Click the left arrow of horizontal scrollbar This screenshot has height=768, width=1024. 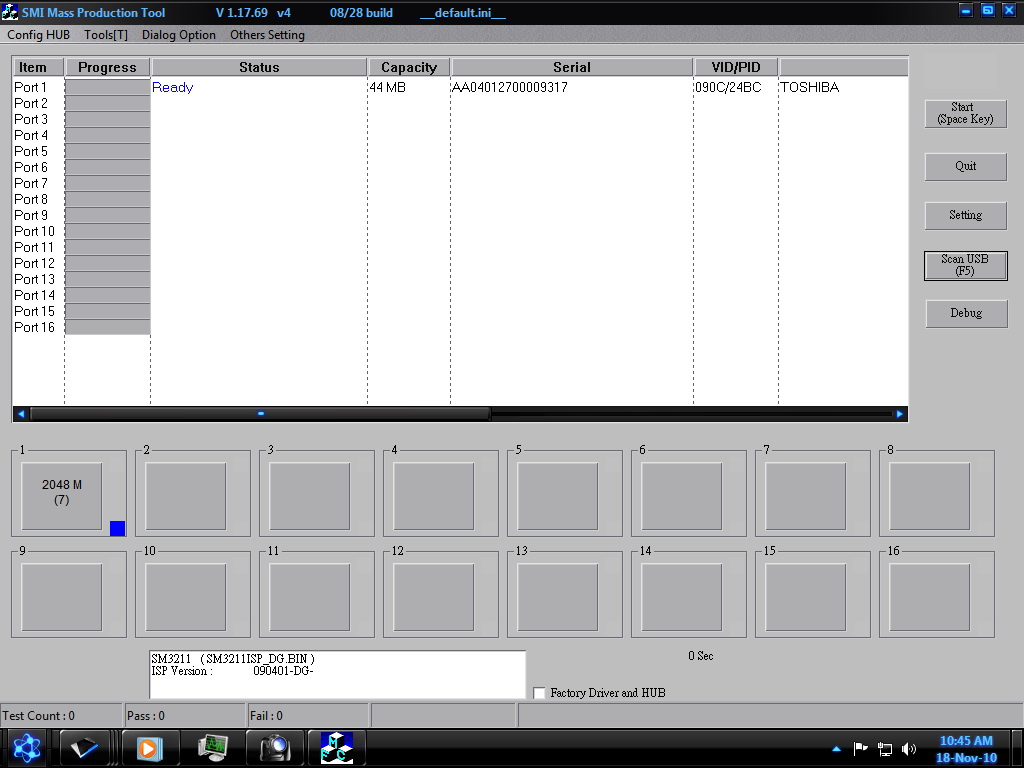tap(21, 413)
